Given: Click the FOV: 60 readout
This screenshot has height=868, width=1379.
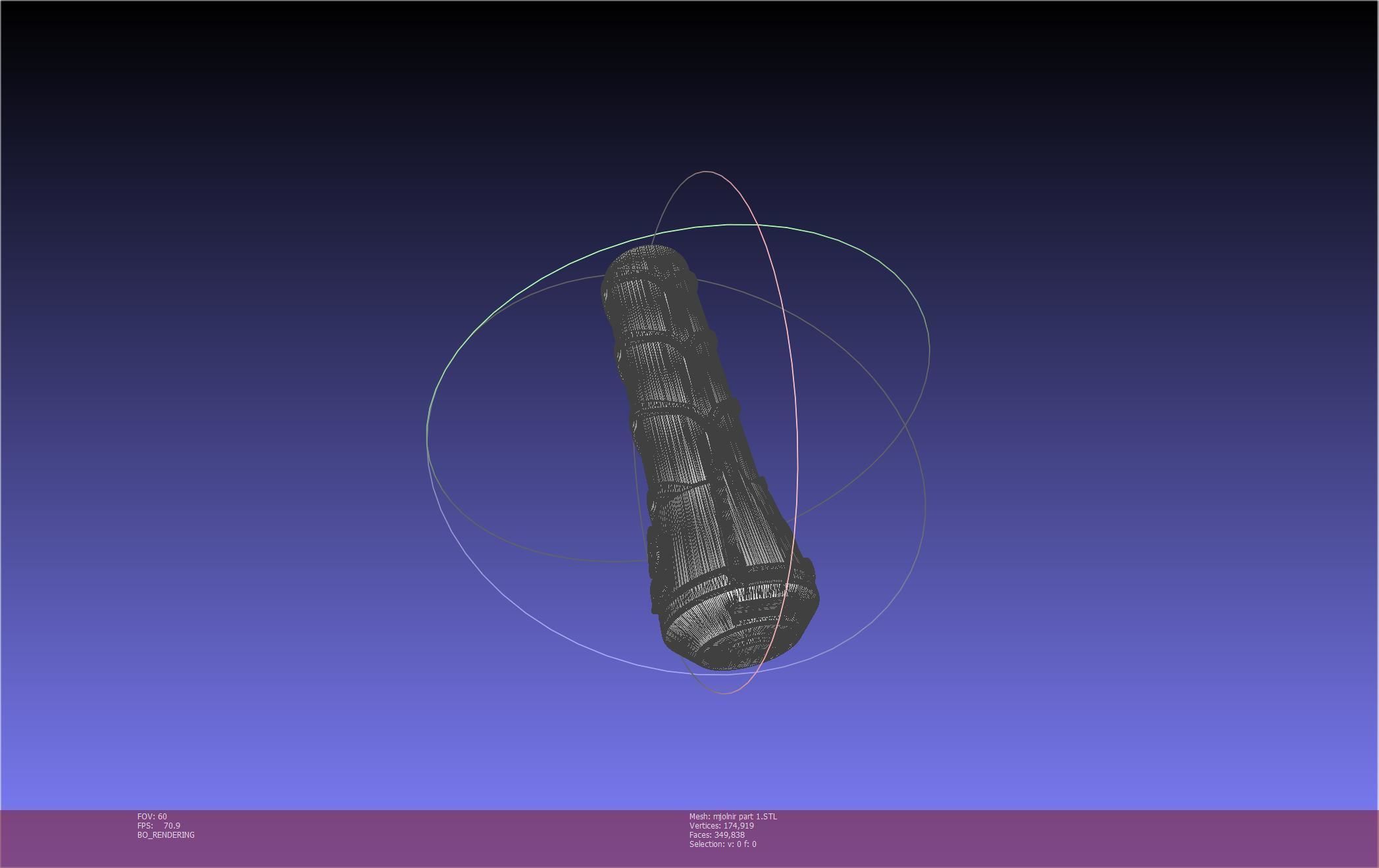Looking at the screenshot, I should [152, 817].
